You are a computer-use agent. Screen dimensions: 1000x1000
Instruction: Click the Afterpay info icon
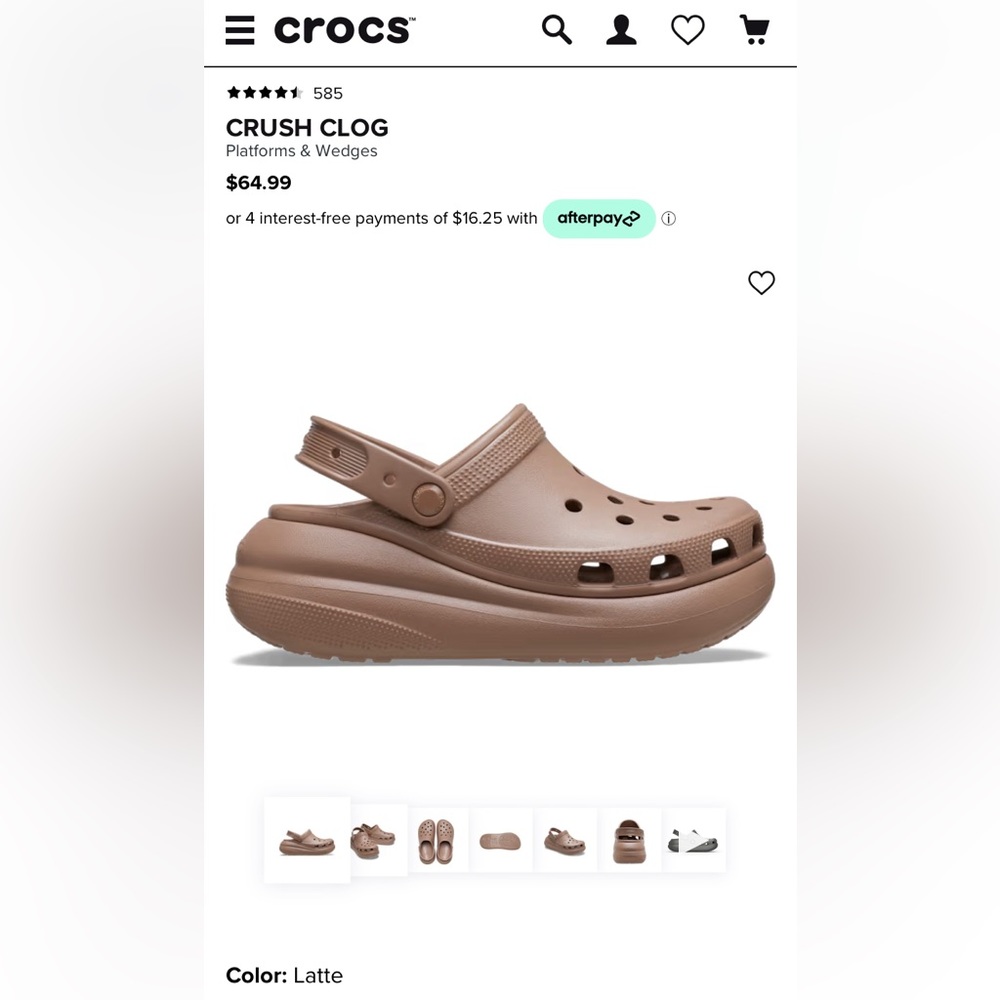click(668, 218)
